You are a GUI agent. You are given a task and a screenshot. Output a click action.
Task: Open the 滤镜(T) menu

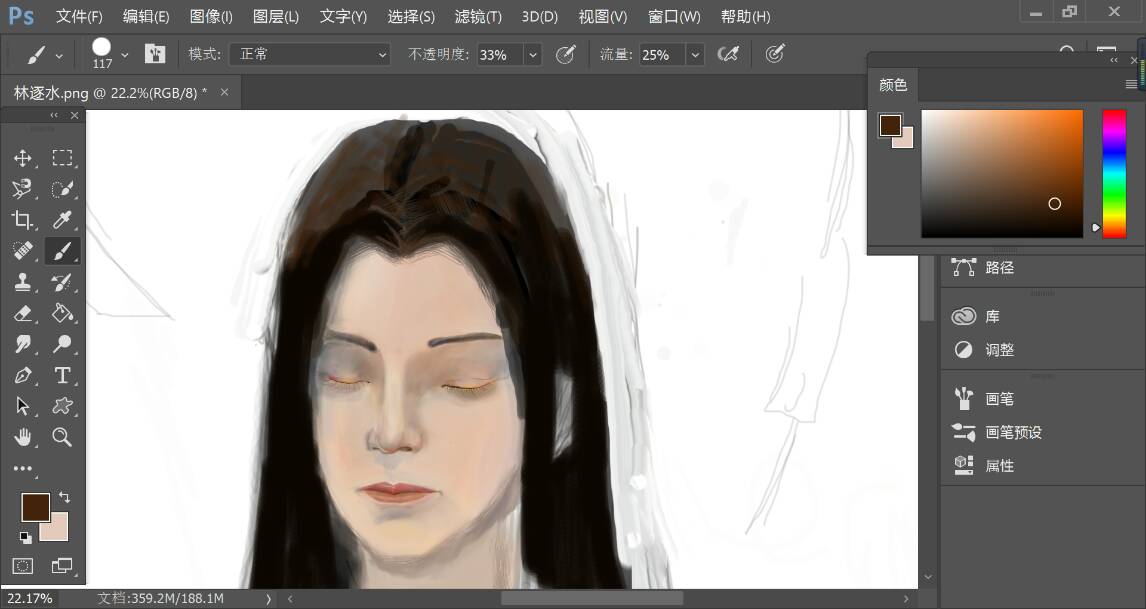478,16
